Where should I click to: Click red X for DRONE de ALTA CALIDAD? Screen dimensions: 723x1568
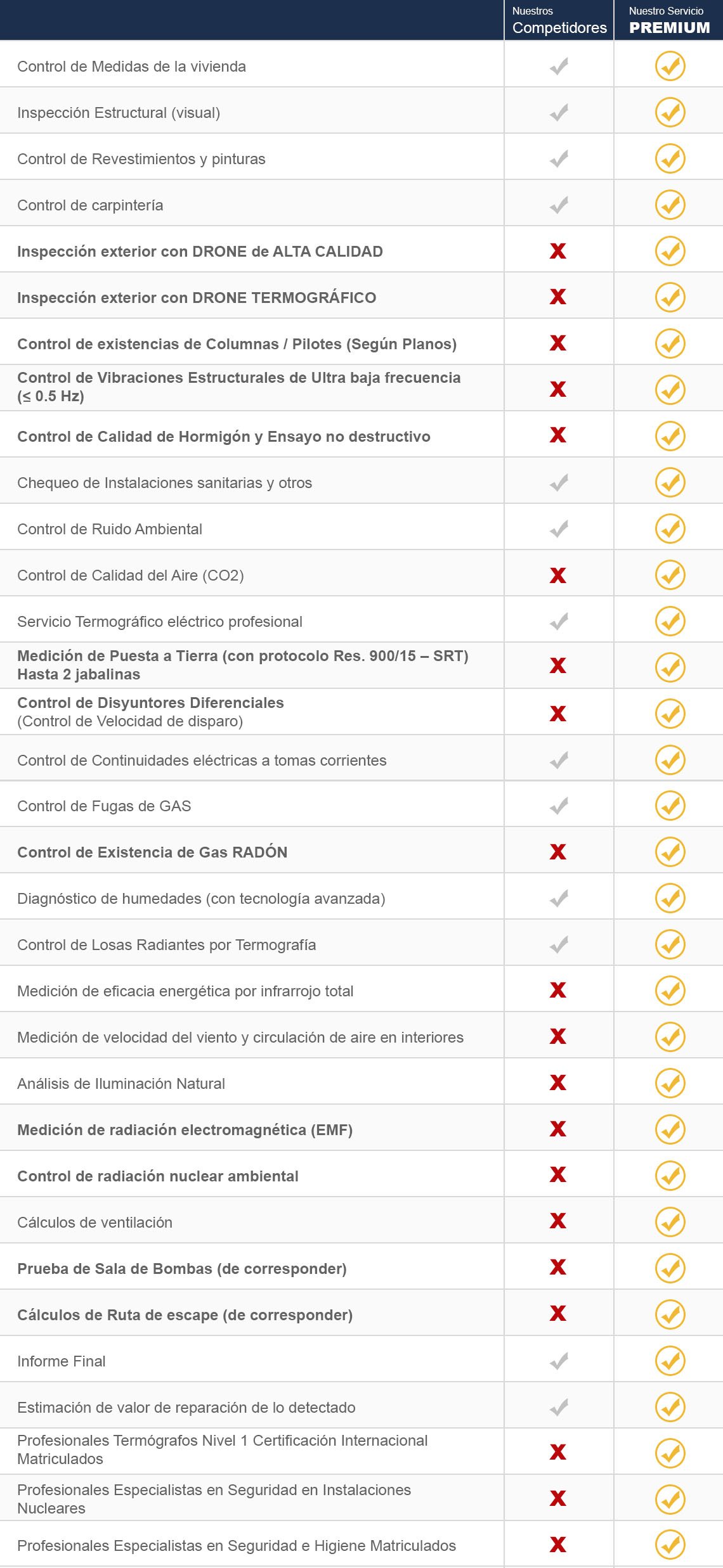[x=558, y=251]
